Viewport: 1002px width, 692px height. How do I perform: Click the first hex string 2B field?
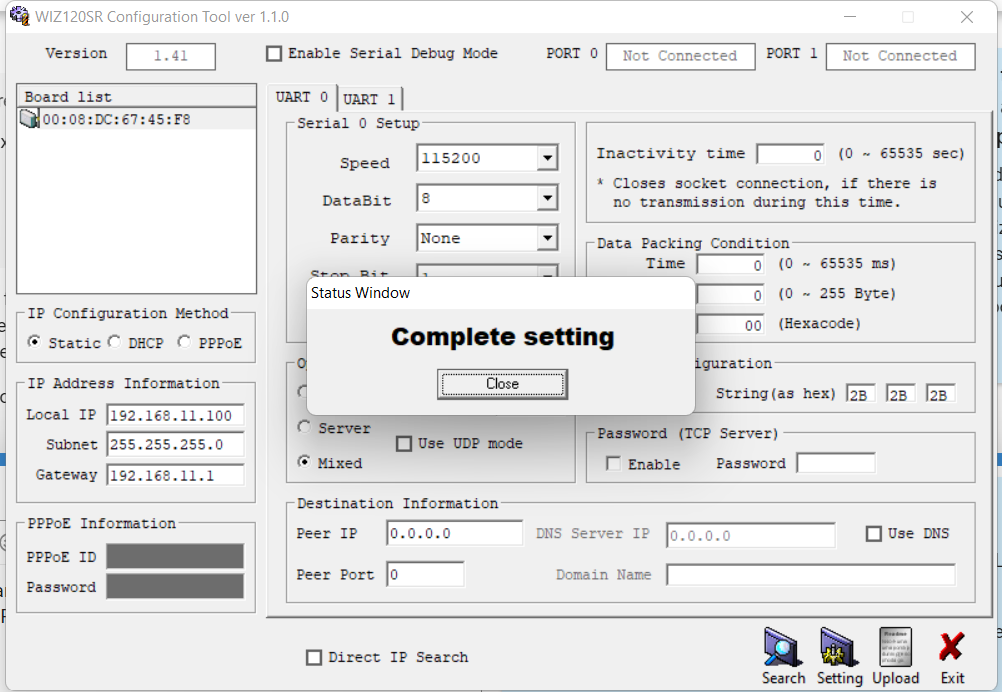coord(860,394)
